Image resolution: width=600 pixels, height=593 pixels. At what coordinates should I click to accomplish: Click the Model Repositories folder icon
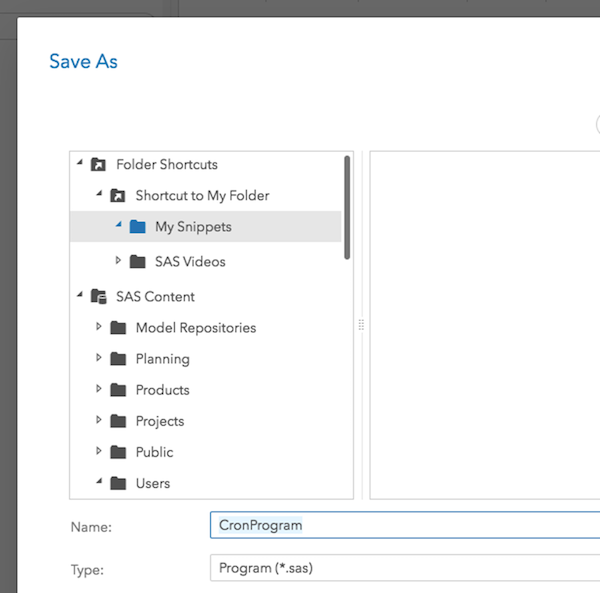[118, 328]
